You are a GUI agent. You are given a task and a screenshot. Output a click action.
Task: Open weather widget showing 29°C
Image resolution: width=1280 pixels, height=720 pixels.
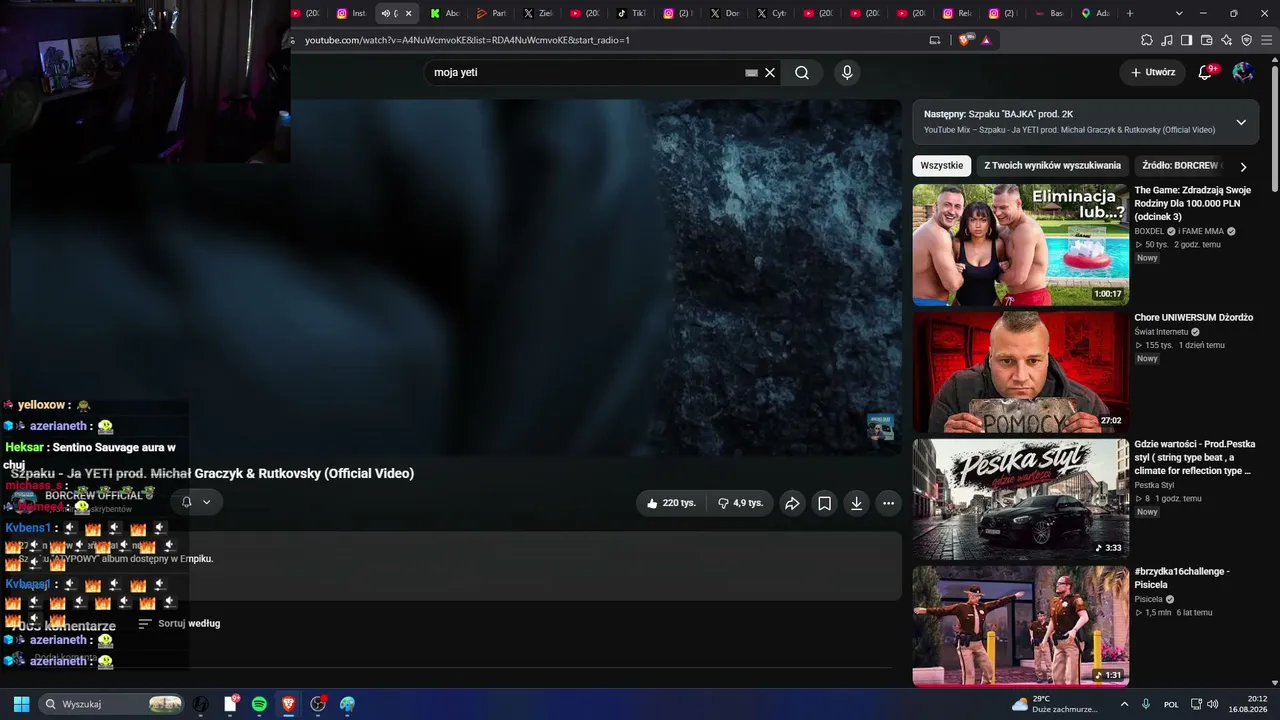pos(1055,704)
